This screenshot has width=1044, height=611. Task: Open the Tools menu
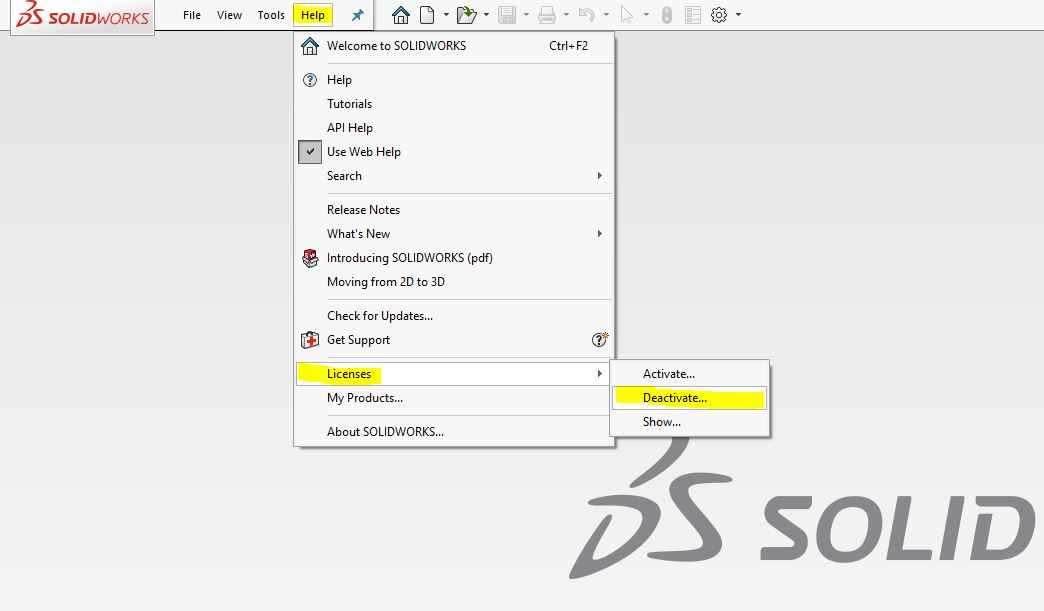pyautogui.click(x=271, y=15)
